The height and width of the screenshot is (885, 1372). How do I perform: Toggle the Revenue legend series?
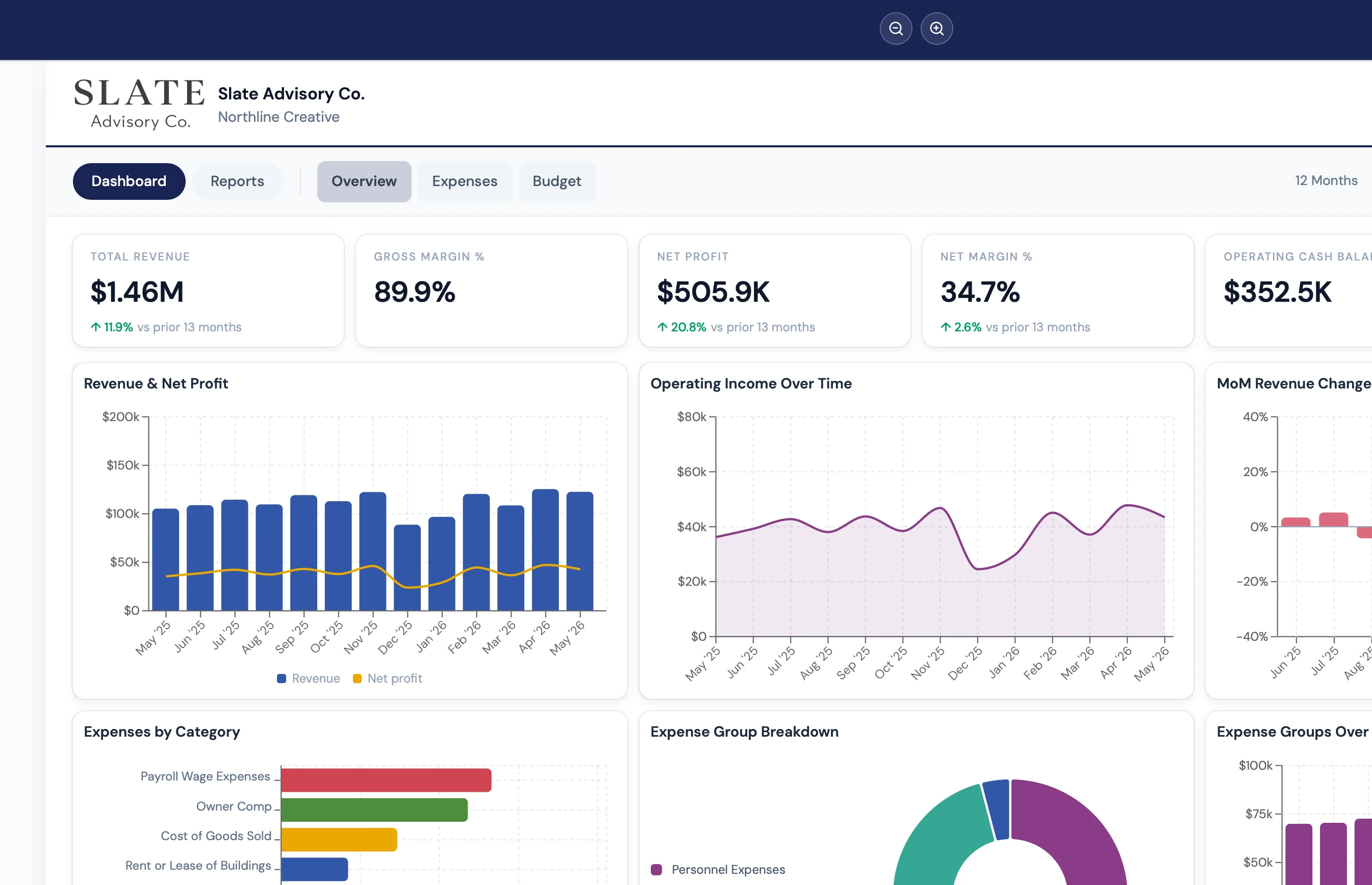click(x=309, y=678)
